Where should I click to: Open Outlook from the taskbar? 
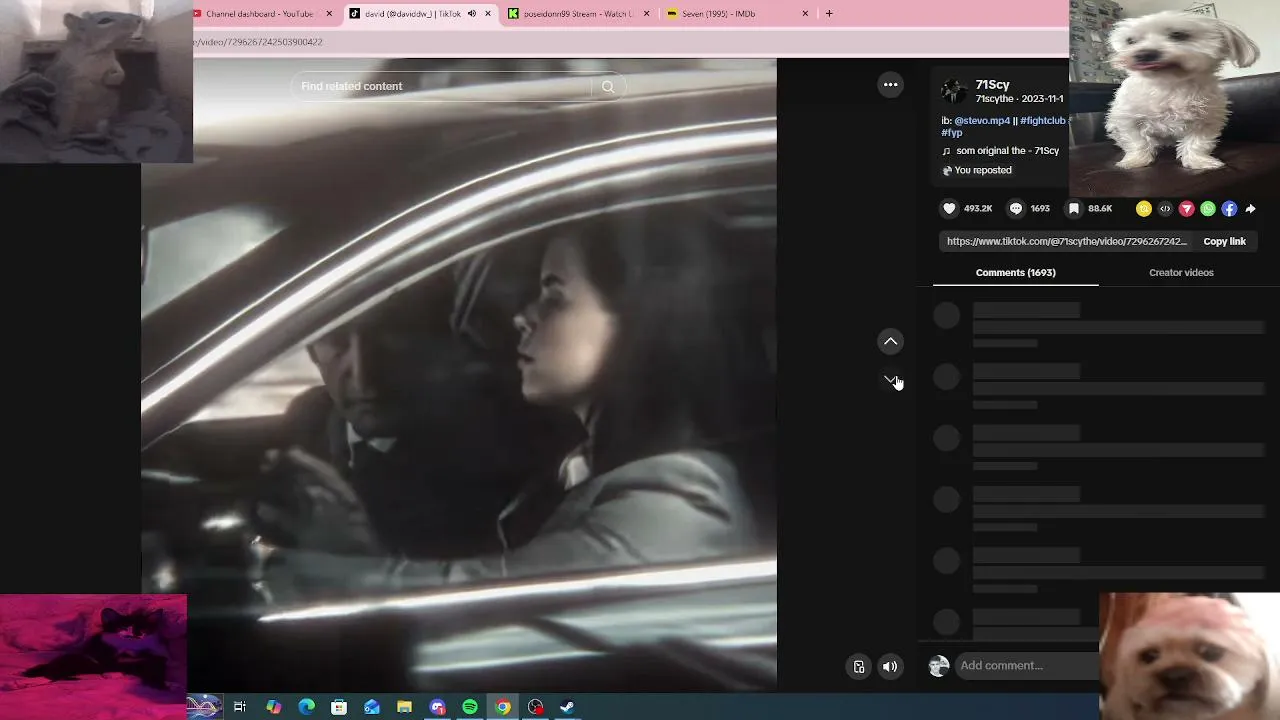pyautogui.click(x=372, y=707)
